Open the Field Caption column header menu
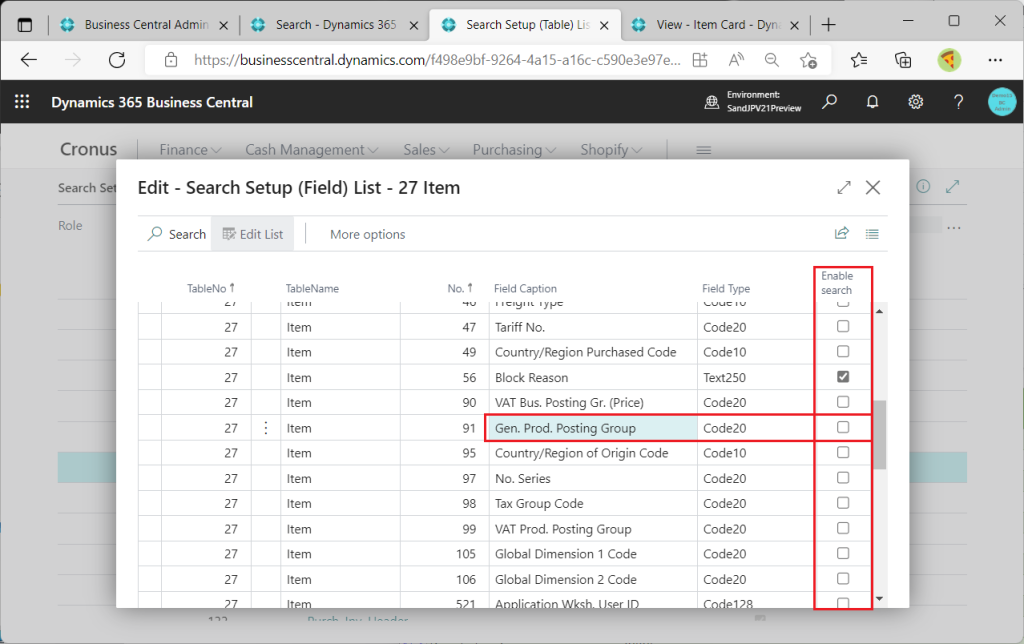The height and width of the screenshot is (644, 1024). click(x=525, y=288)
